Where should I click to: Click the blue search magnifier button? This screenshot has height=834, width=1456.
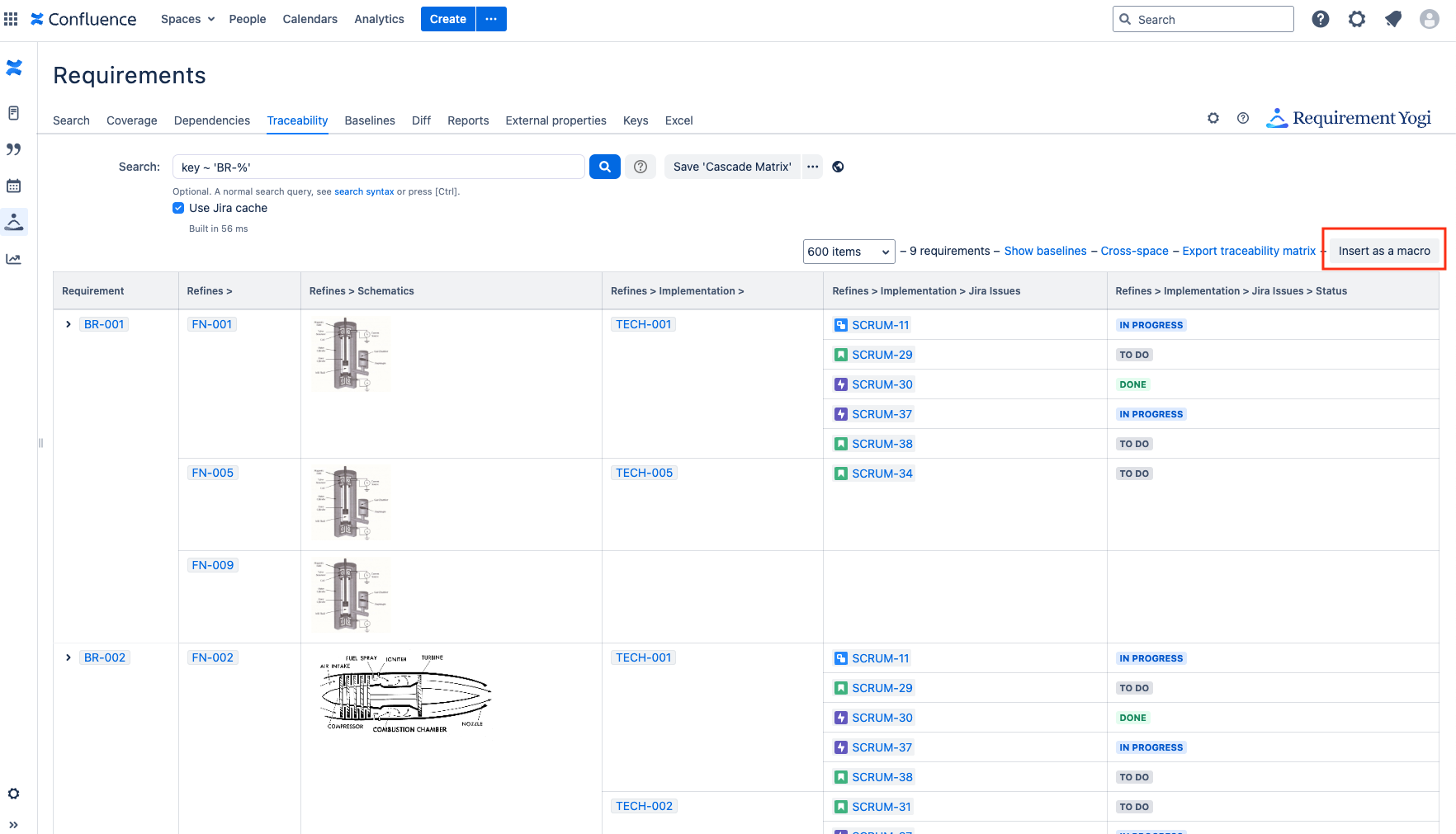[604, 167]
